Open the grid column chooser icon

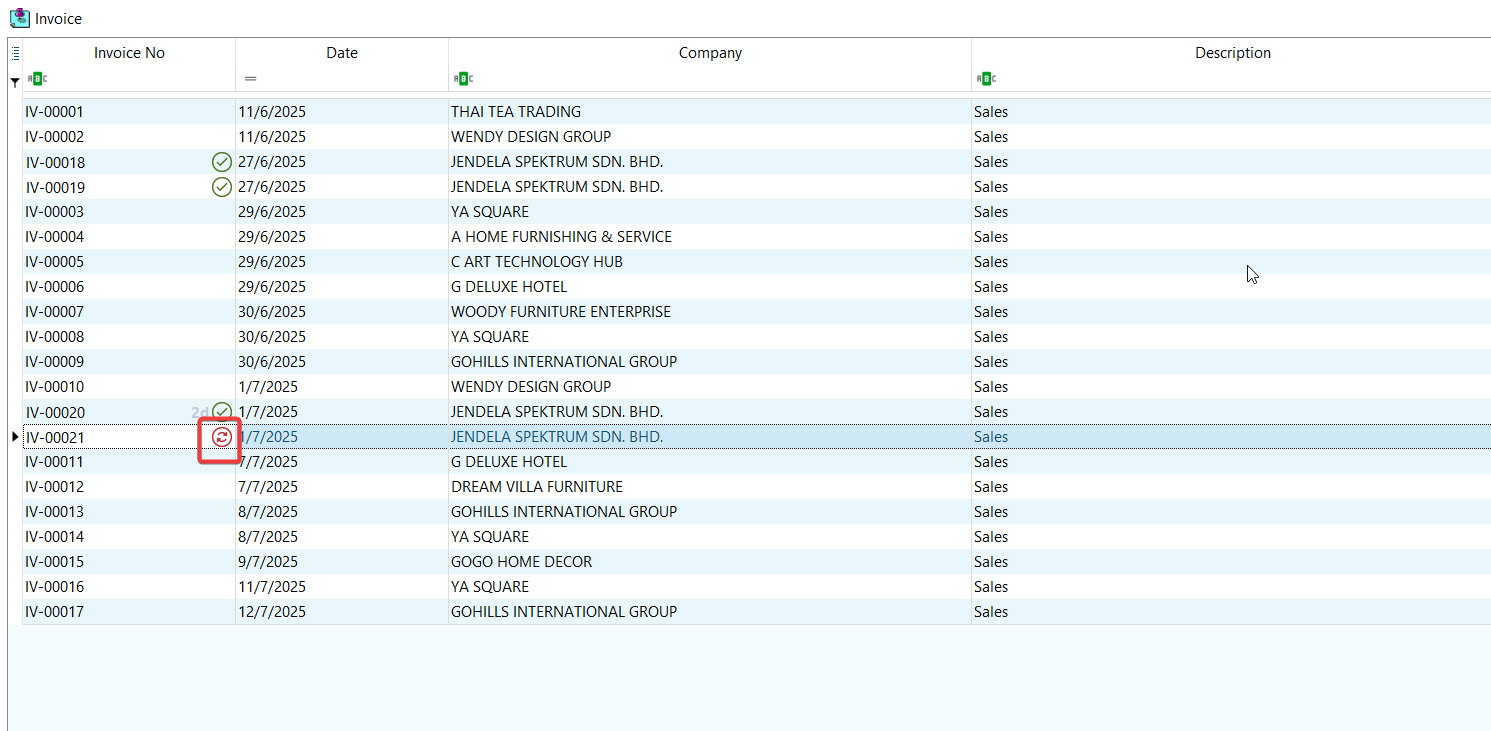[15, 53]
